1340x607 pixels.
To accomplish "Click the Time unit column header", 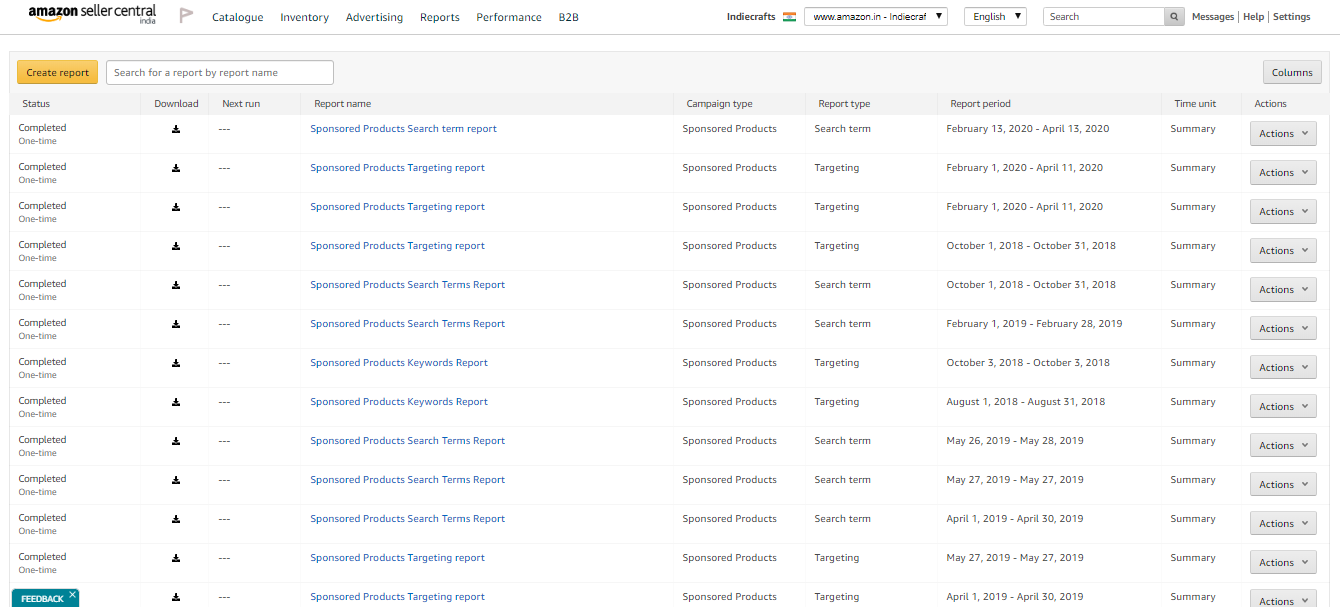I will coord(1195,104).
